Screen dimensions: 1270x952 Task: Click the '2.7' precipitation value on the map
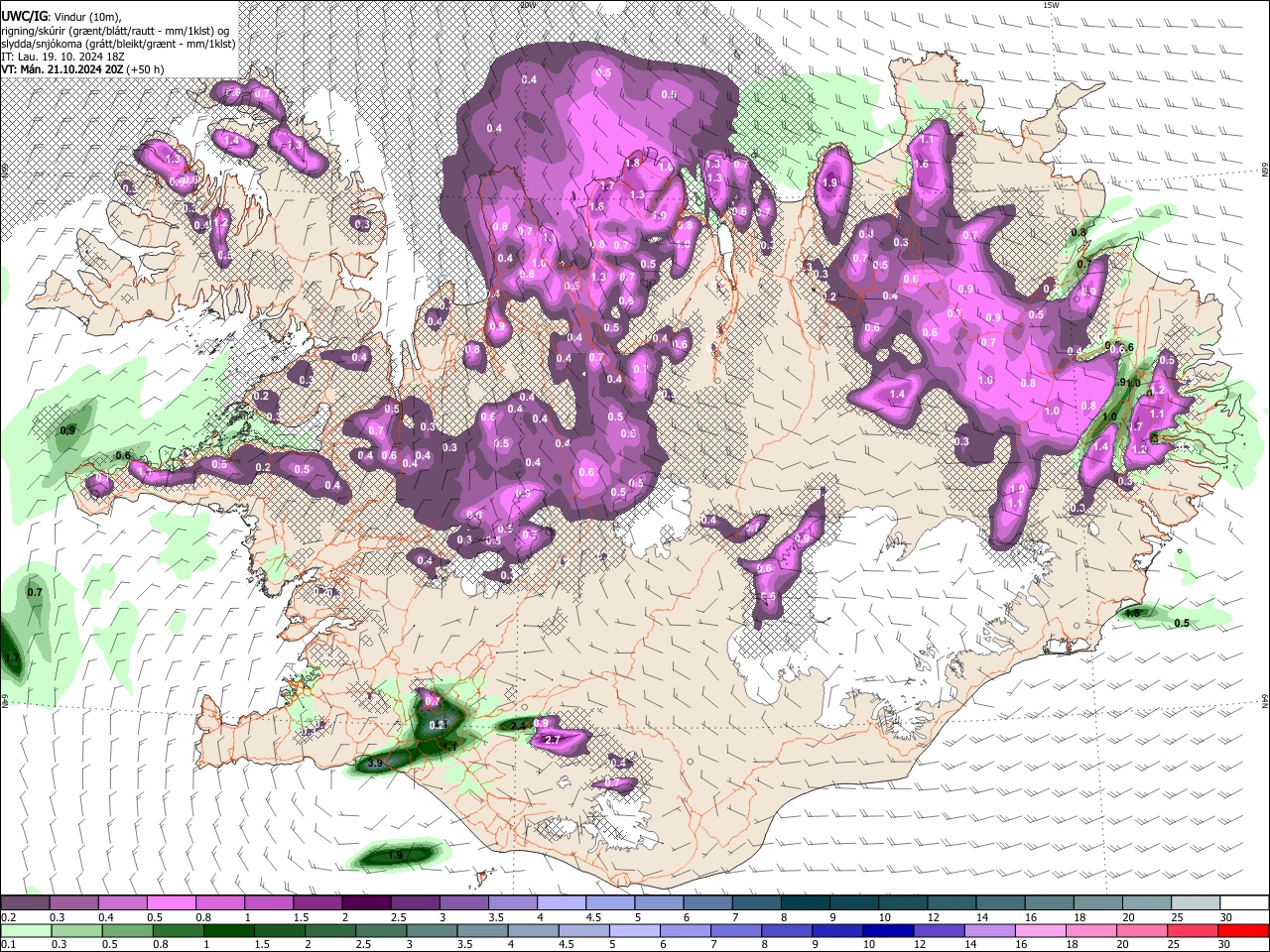pyautogui.click(x=554, y=739)
